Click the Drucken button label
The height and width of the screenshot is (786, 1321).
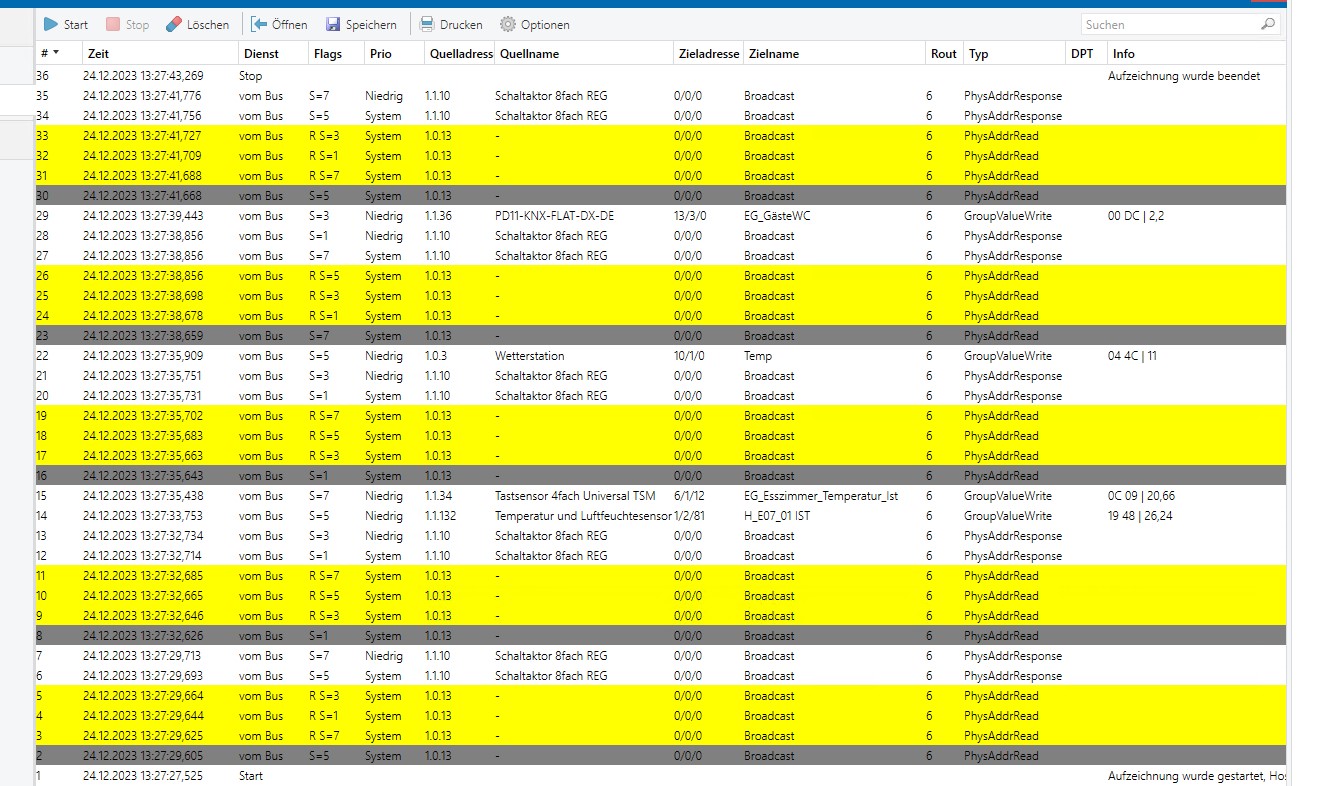point(461,24)
